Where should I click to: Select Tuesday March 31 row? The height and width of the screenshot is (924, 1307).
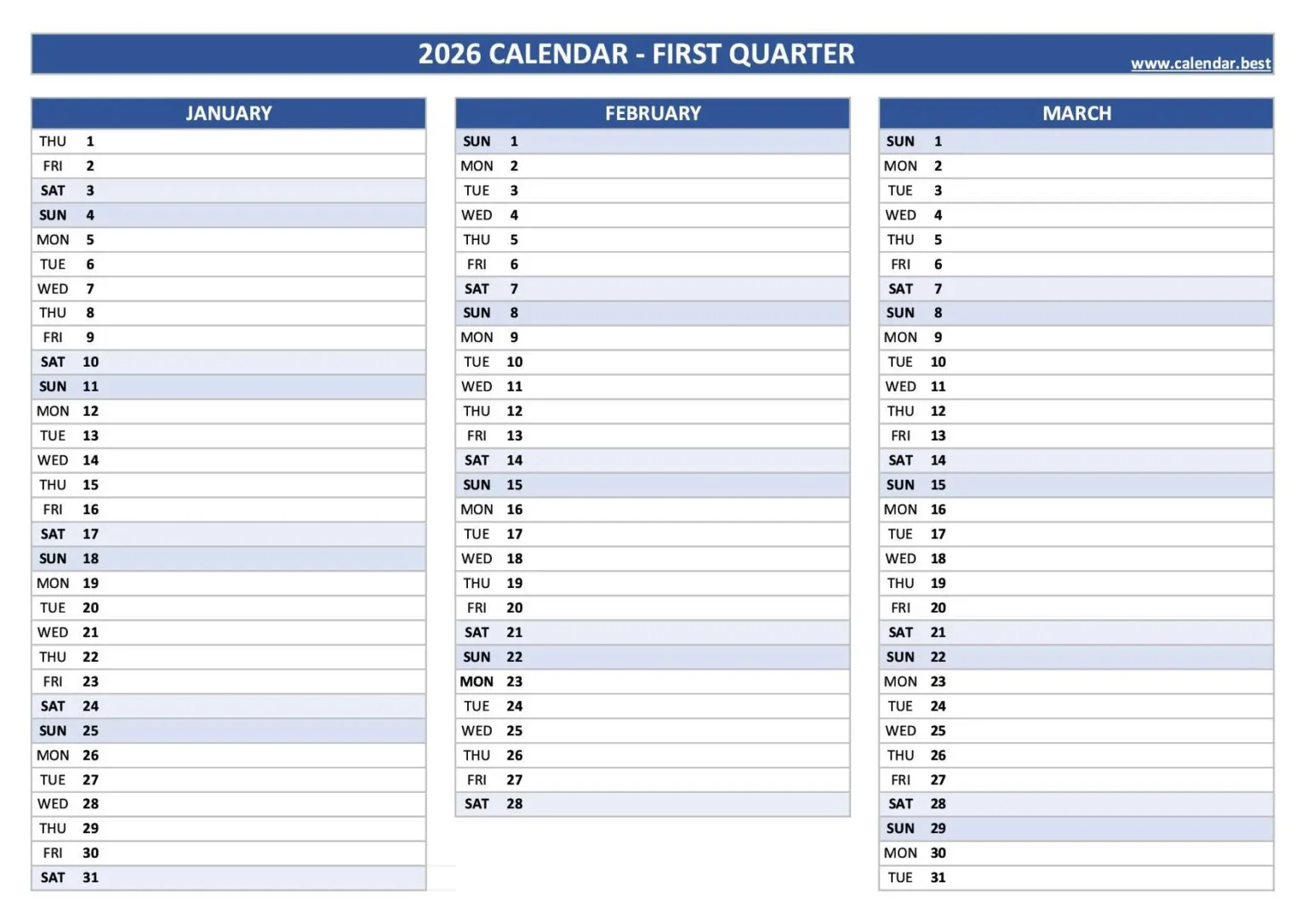tap(1076, 877)
